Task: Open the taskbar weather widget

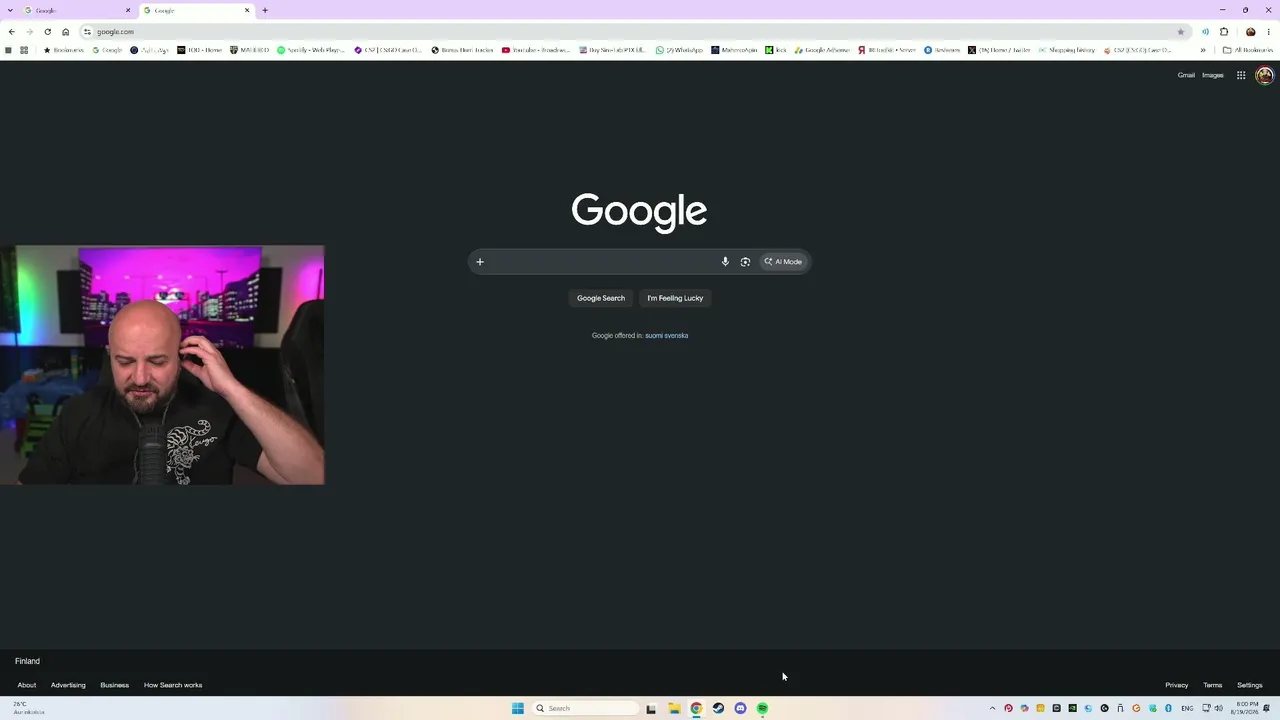Action: 28,708
